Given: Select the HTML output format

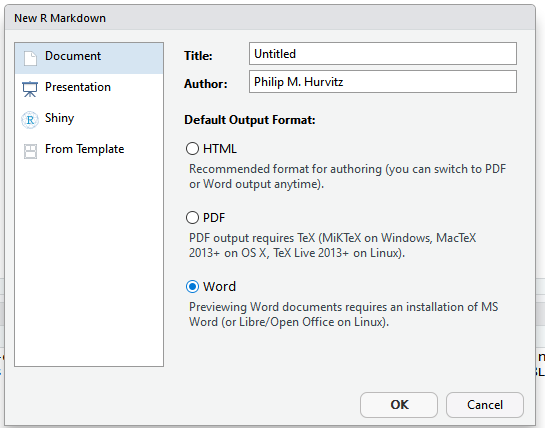Looking at the screenshot, I should [192, 149].
